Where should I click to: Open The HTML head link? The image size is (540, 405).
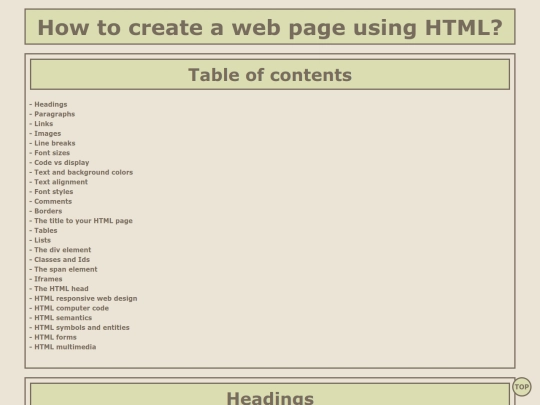61,289
